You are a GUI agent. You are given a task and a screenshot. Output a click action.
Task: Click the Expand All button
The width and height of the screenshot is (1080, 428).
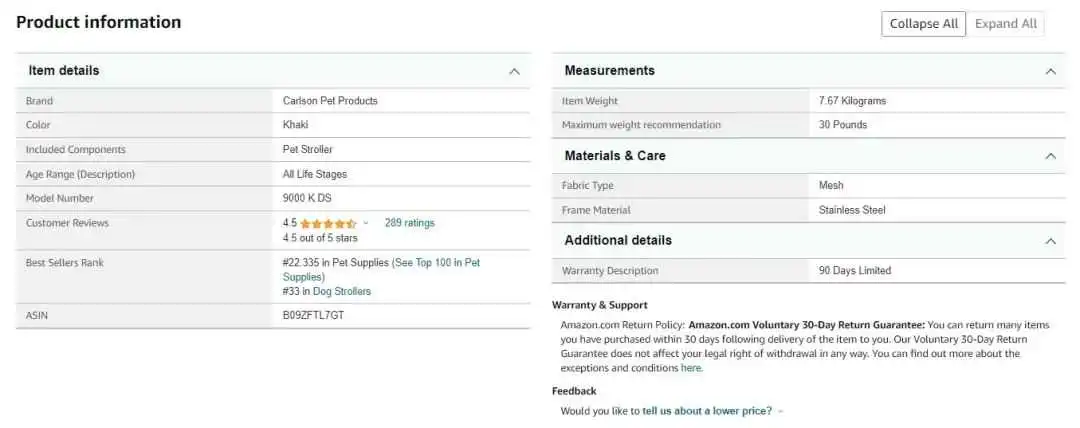pyautogui.click(x=1006, y=23)
